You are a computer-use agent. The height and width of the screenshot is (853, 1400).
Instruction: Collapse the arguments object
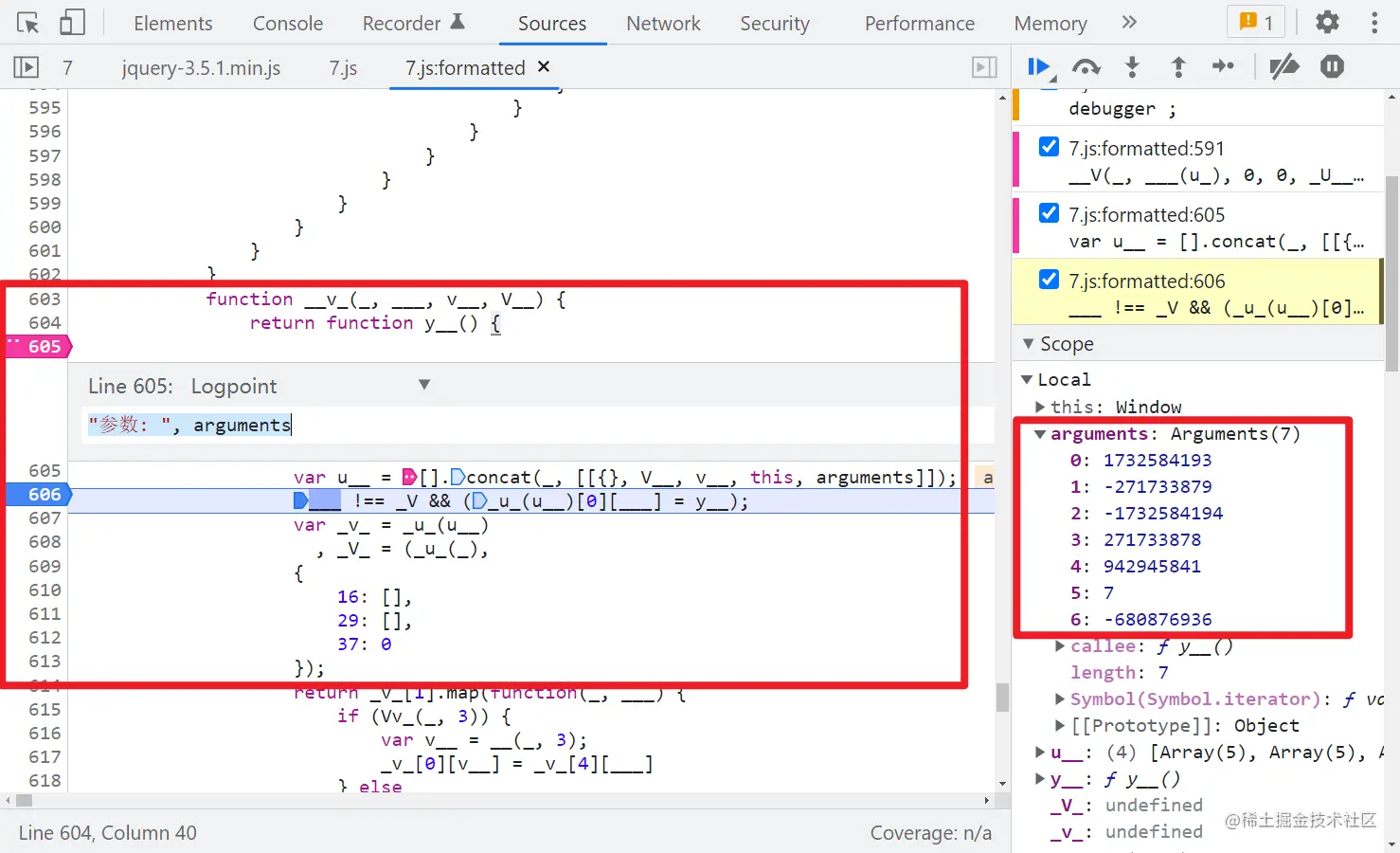[1040, 434]
